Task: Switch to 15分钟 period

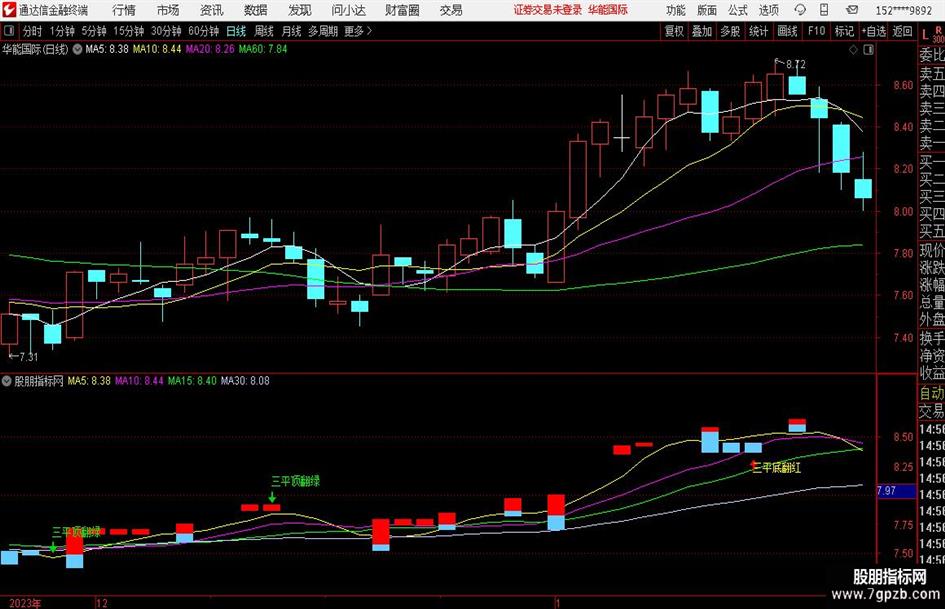Action: (x=128, y=31)
